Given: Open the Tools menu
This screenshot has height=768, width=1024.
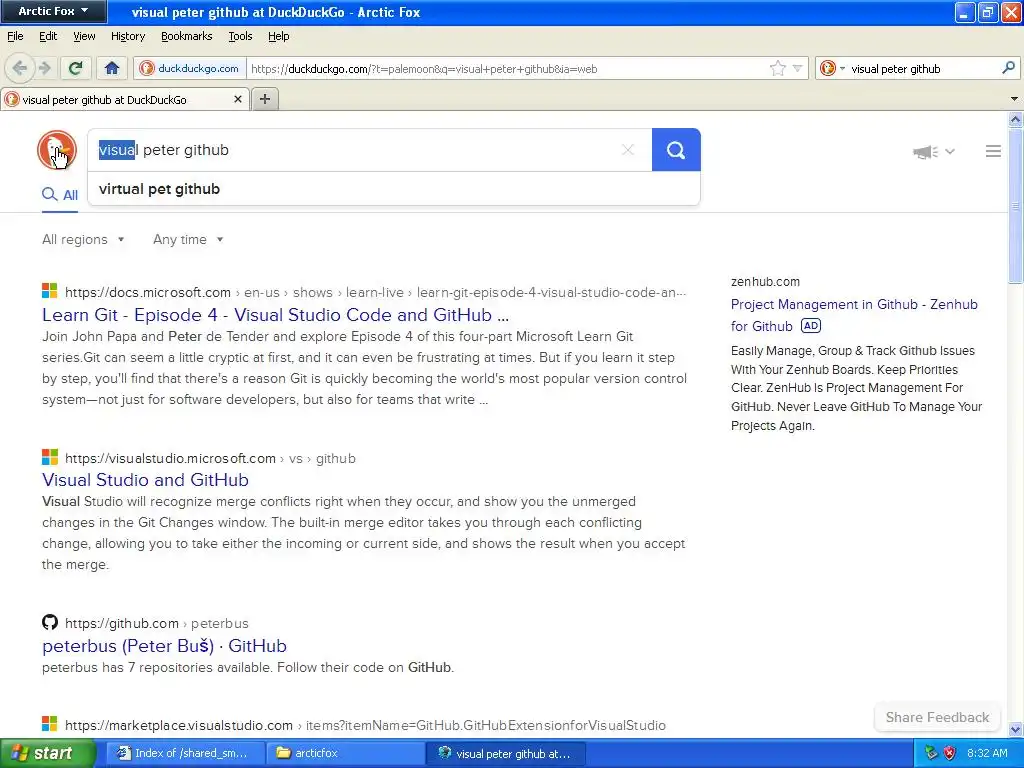Looking at the screenshot, I should point(240,37).
